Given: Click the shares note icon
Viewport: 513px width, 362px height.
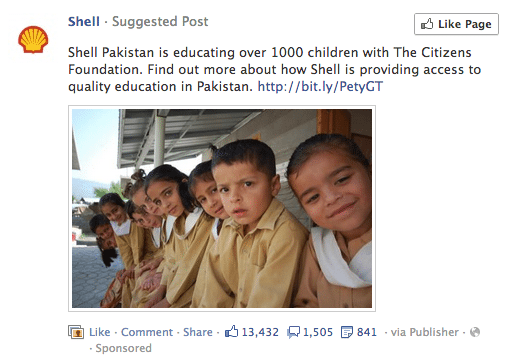Looking at the screenshot, I should (x=347, y=332).
